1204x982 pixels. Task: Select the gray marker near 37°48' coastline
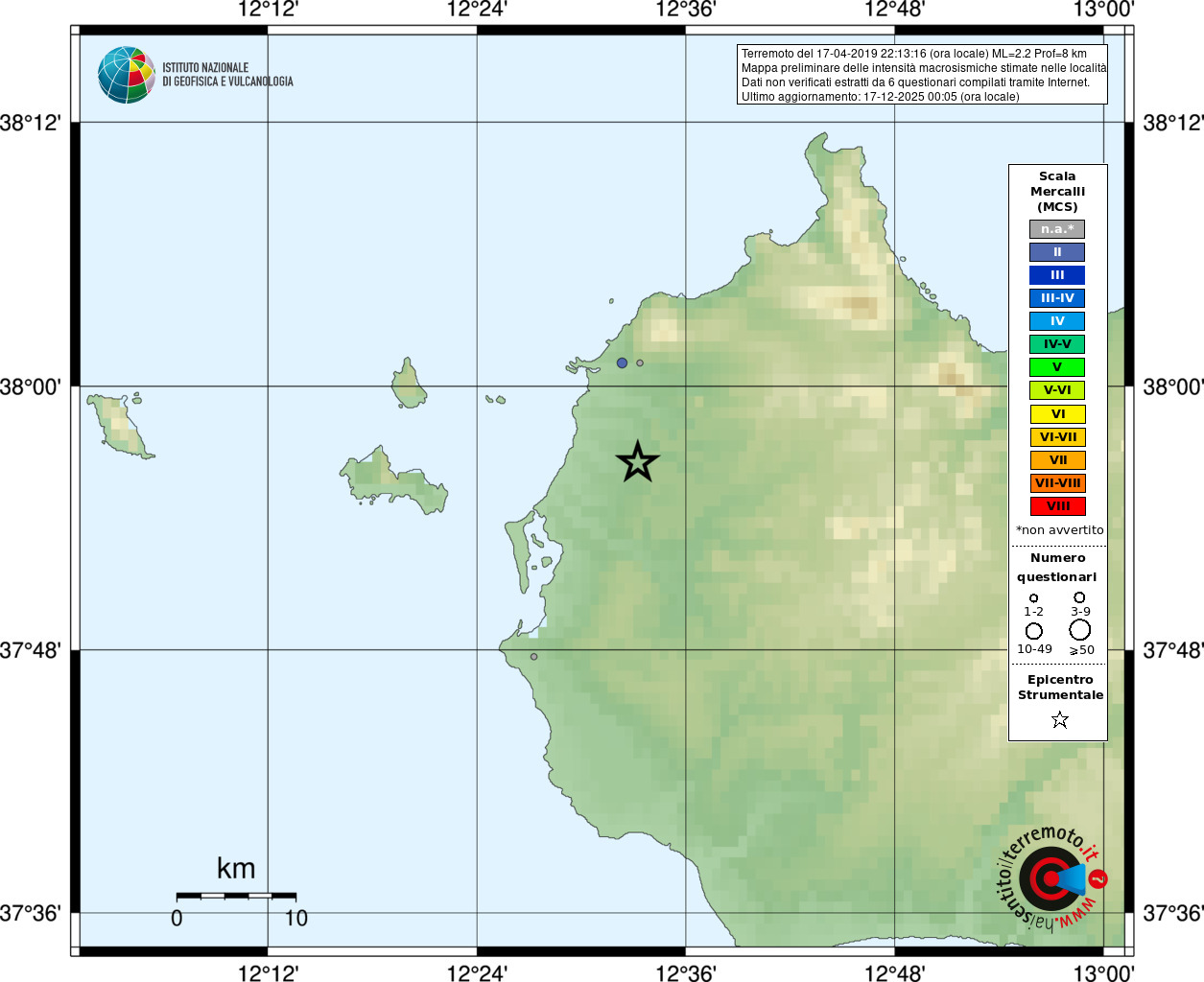(534, 657)
